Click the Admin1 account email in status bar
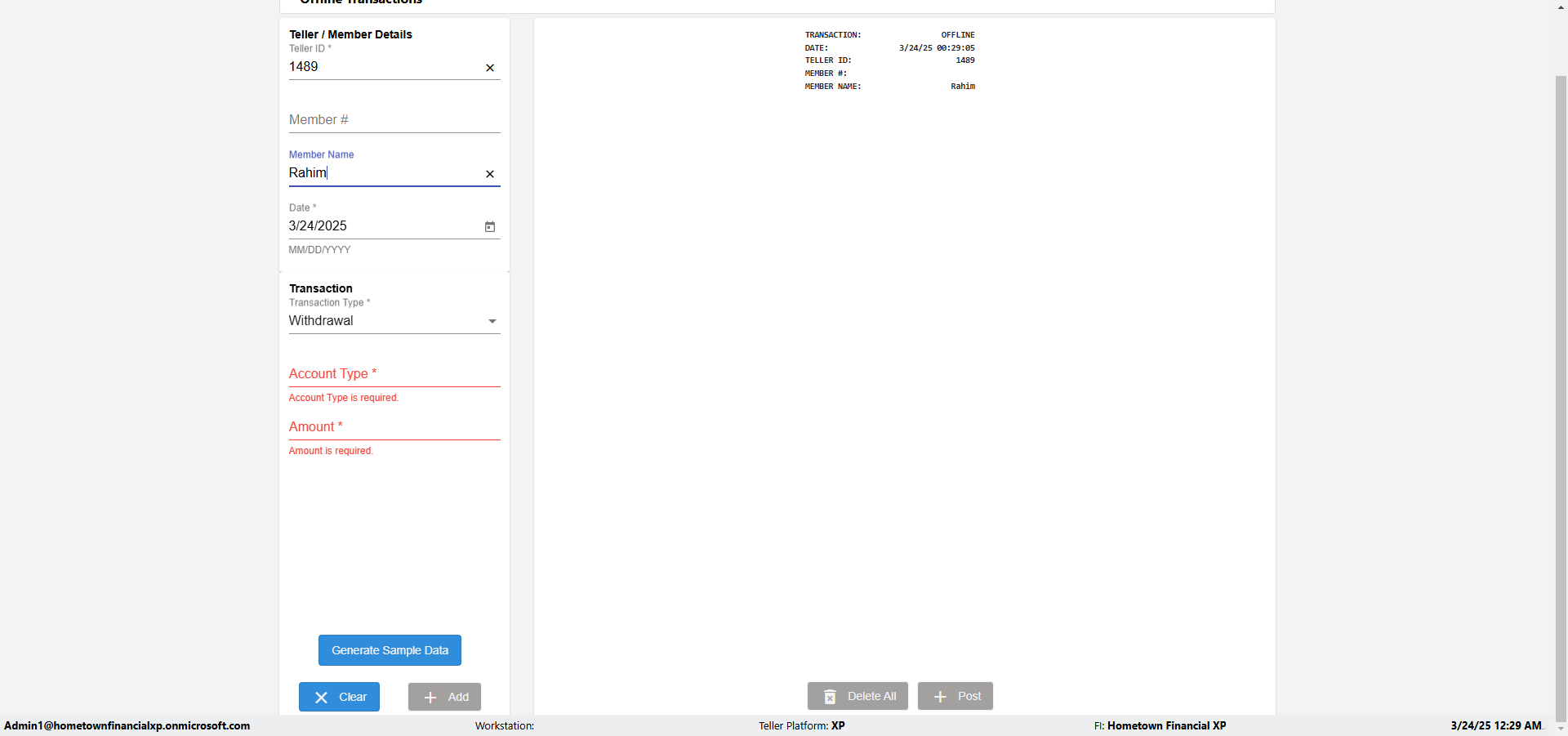Image resolution: width=1568 pixels, height=736 pixels. click(x=127, y=725)
